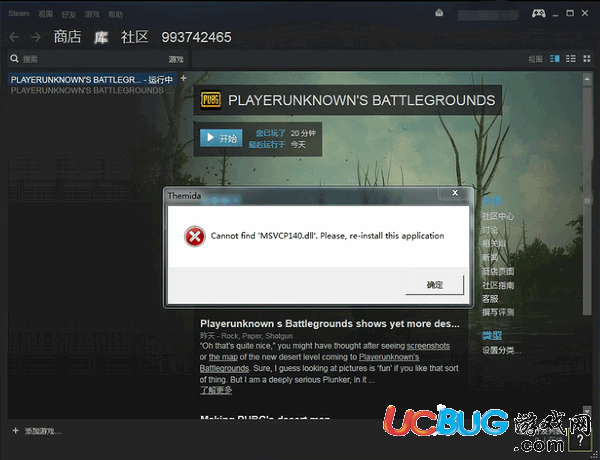Open the 讨论 link
Screen dimensions: 600x460
pyautogui.click(x=490, y=230)
